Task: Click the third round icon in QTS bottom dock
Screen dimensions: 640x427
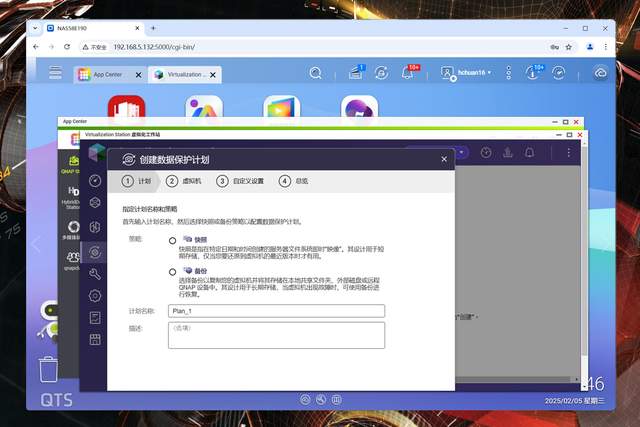Action: (x=336, y=400)
